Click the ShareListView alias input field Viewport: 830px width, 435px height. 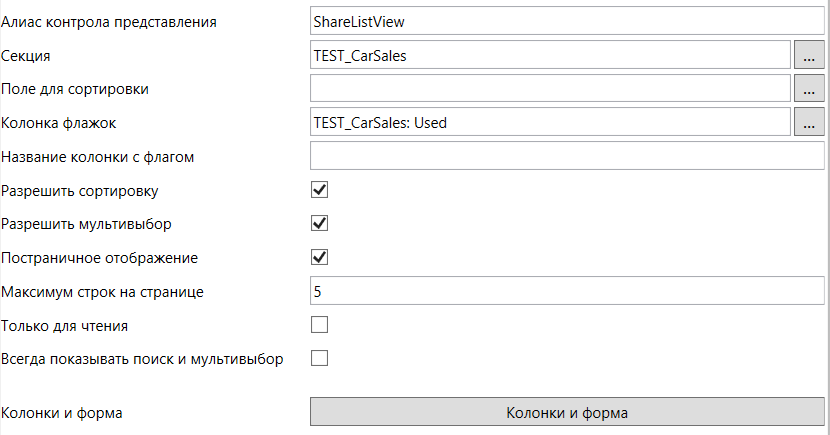tap(566, 21)
